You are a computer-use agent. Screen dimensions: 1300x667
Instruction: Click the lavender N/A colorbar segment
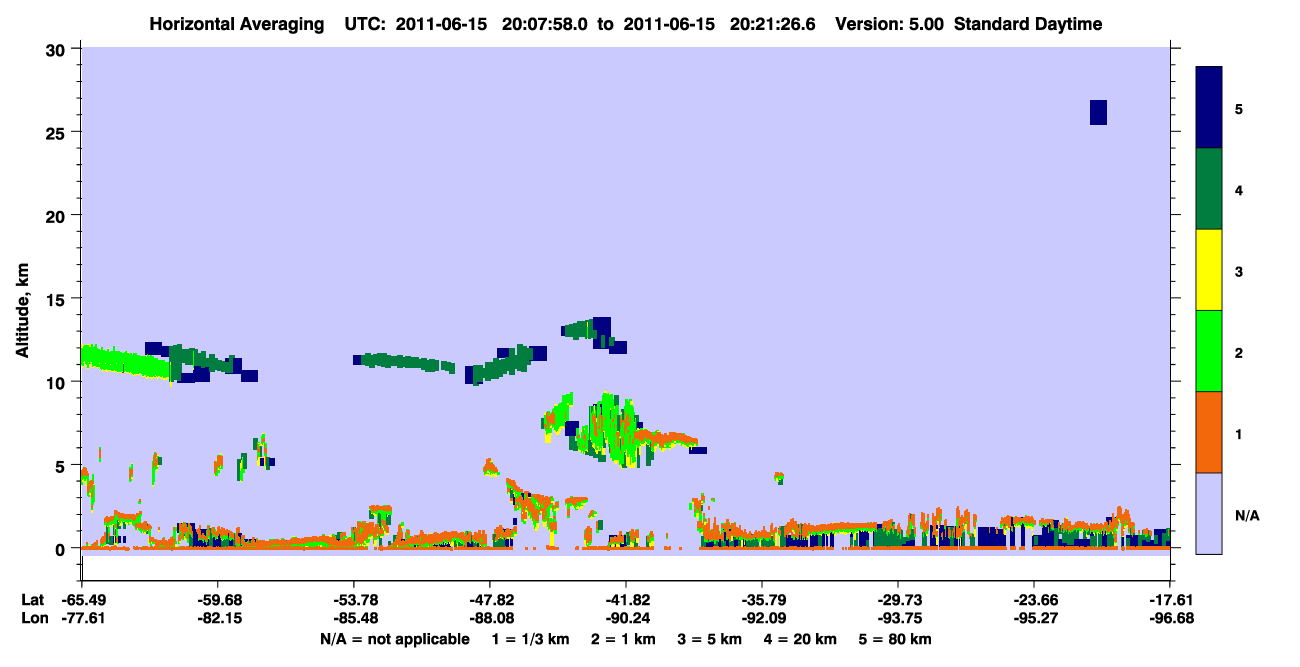tap(1209, 513)
